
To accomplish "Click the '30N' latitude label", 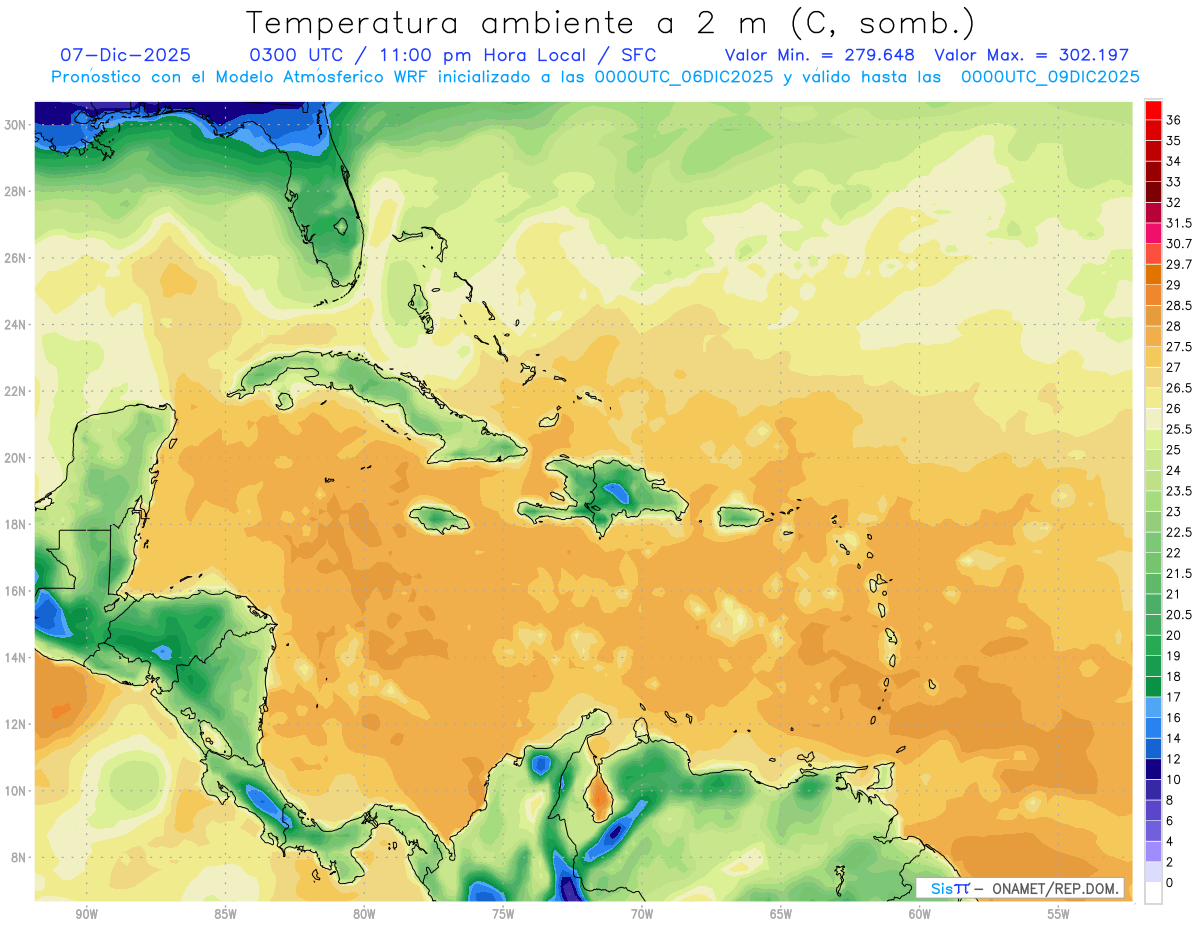I will click(15, 124).
